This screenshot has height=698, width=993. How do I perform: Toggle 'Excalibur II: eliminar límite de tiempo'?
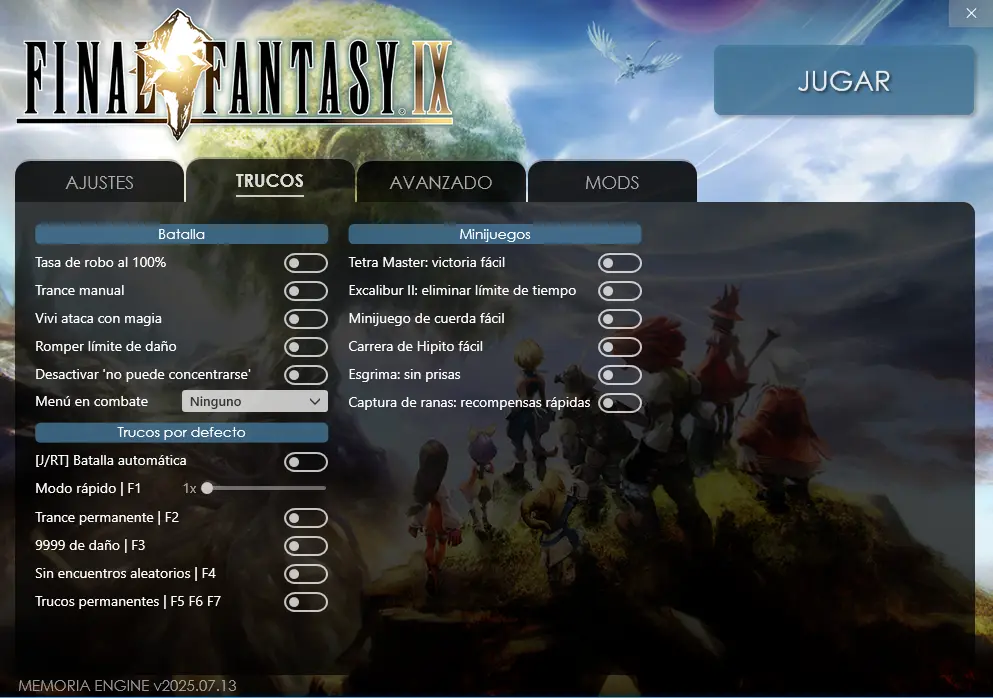(x=619, y=290)
